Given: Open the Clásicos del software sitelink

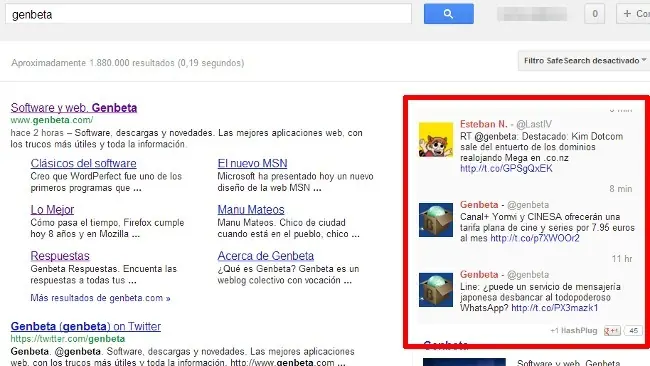Looking at the screenshot, I should [x=83, y=163].
